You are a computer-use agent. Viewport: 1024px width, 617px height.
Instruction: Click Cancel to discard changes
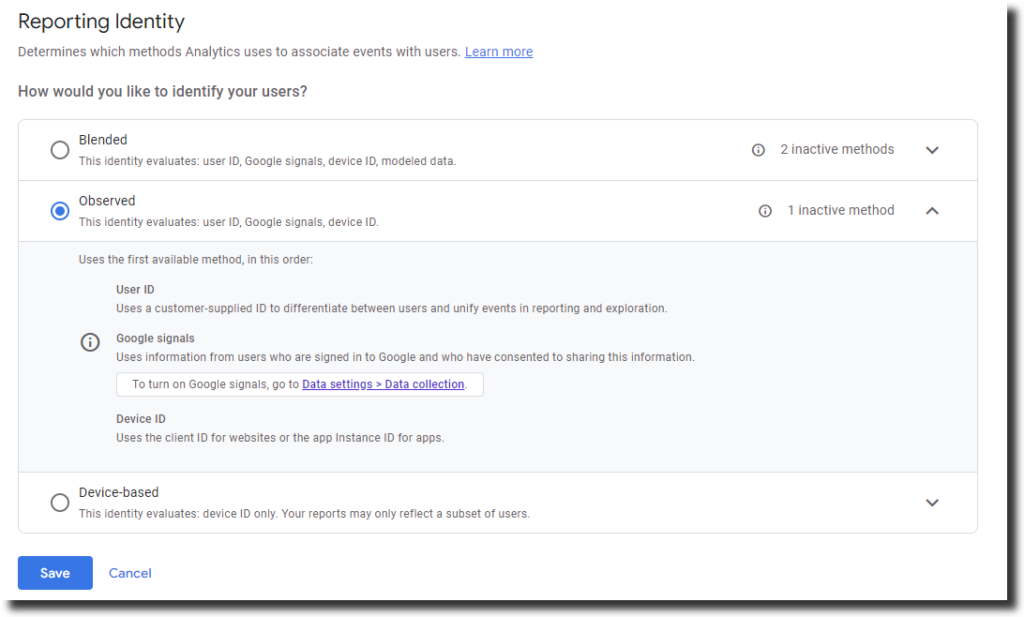point(130,573)
